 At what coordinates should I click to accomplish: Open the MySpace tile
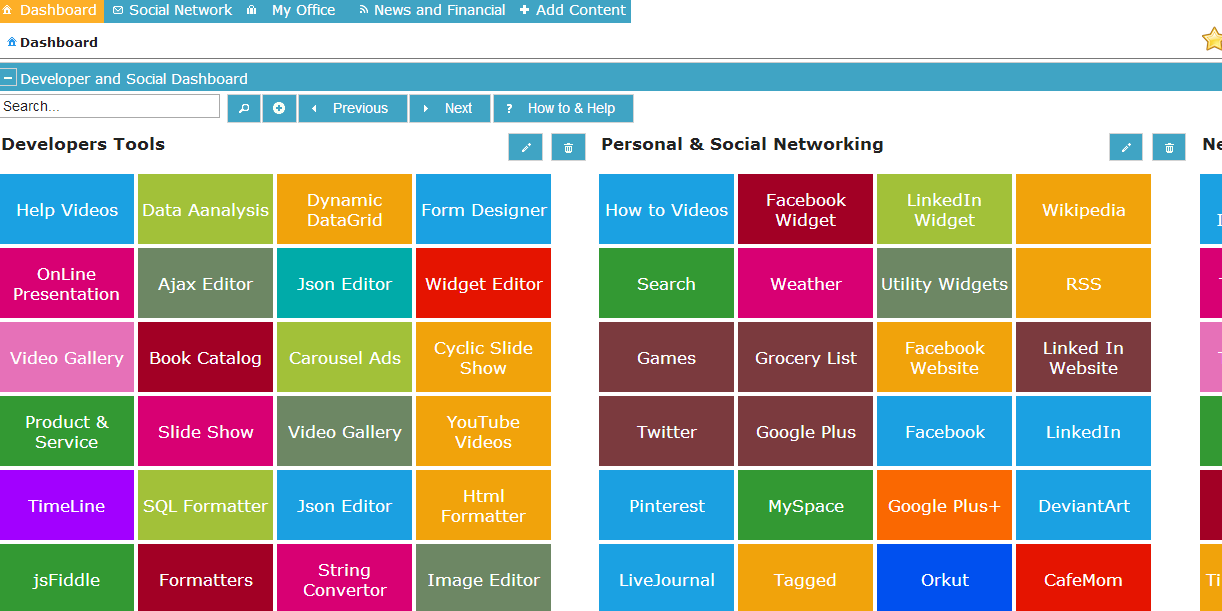coord(805,505)
